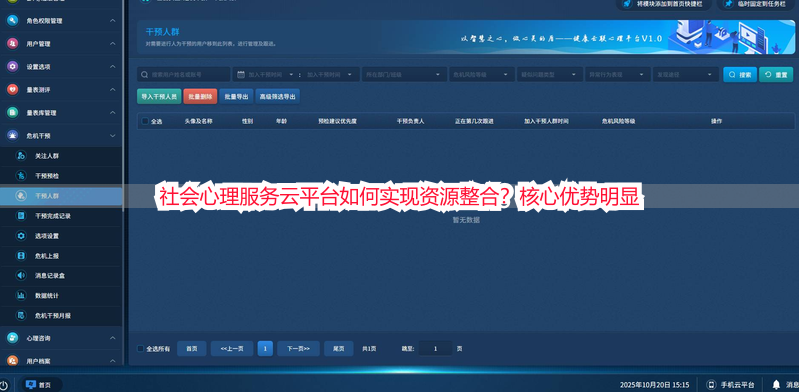Open 数据统计 menu item

pyautogui.click(x=61, y=295)
